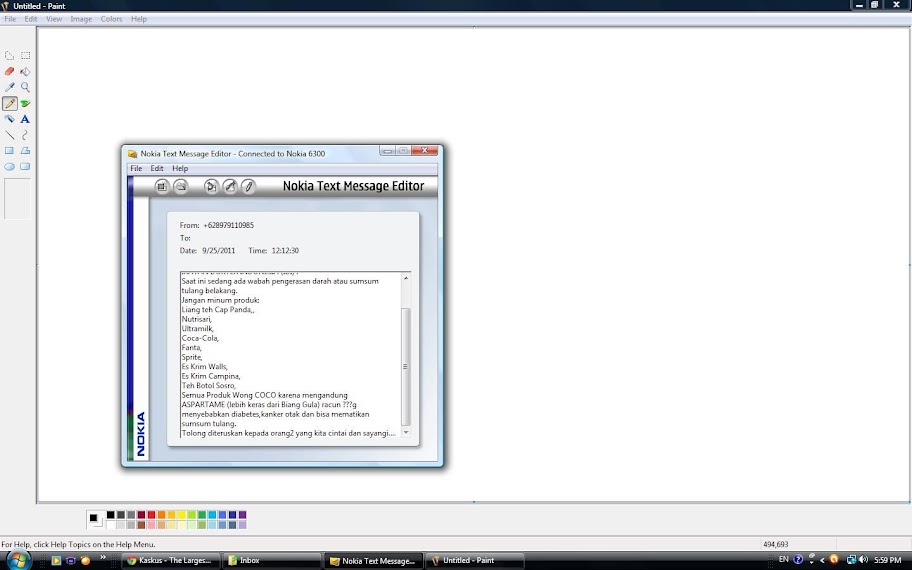Activate the Text tool
This screenshot has height=570, width=912.
26,119
